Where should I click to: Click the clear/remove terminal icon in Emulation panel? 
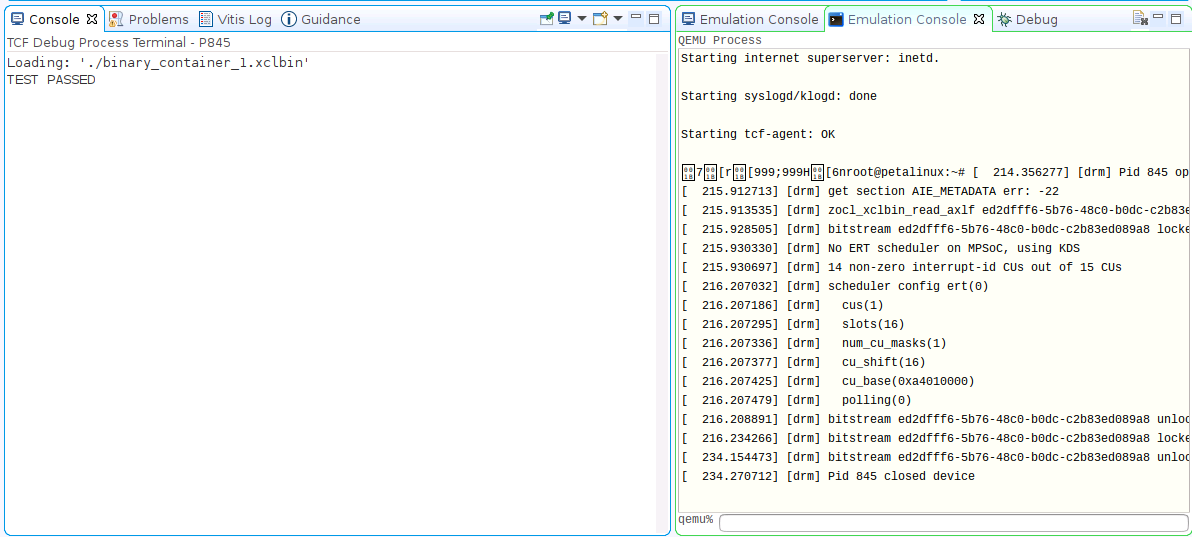1140,19
